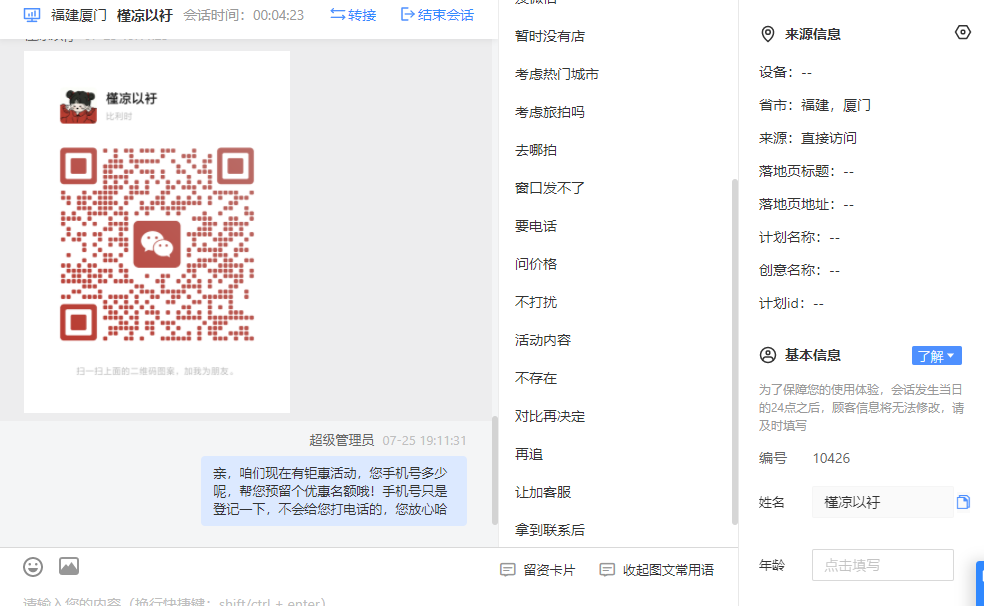
Task: Click the 省市:福建,厦门 entry
Action: click(x=815, y=105)
